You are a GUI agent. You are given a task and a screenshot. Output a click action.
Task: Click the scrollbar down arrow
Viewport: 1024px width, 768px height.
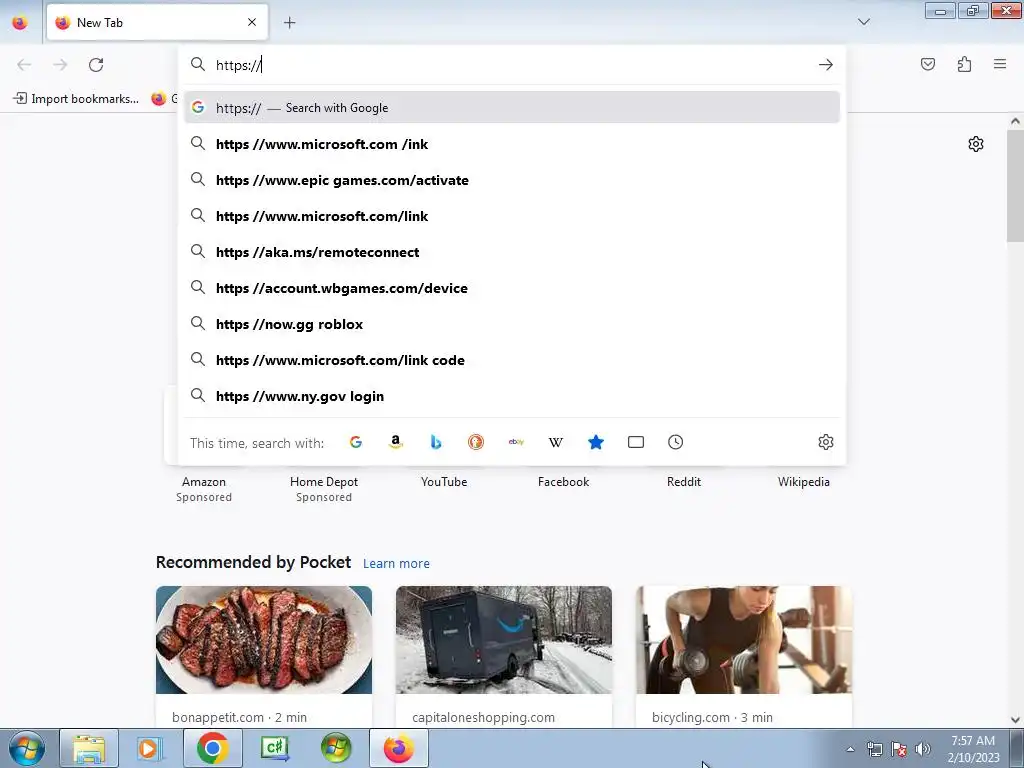1015,720
